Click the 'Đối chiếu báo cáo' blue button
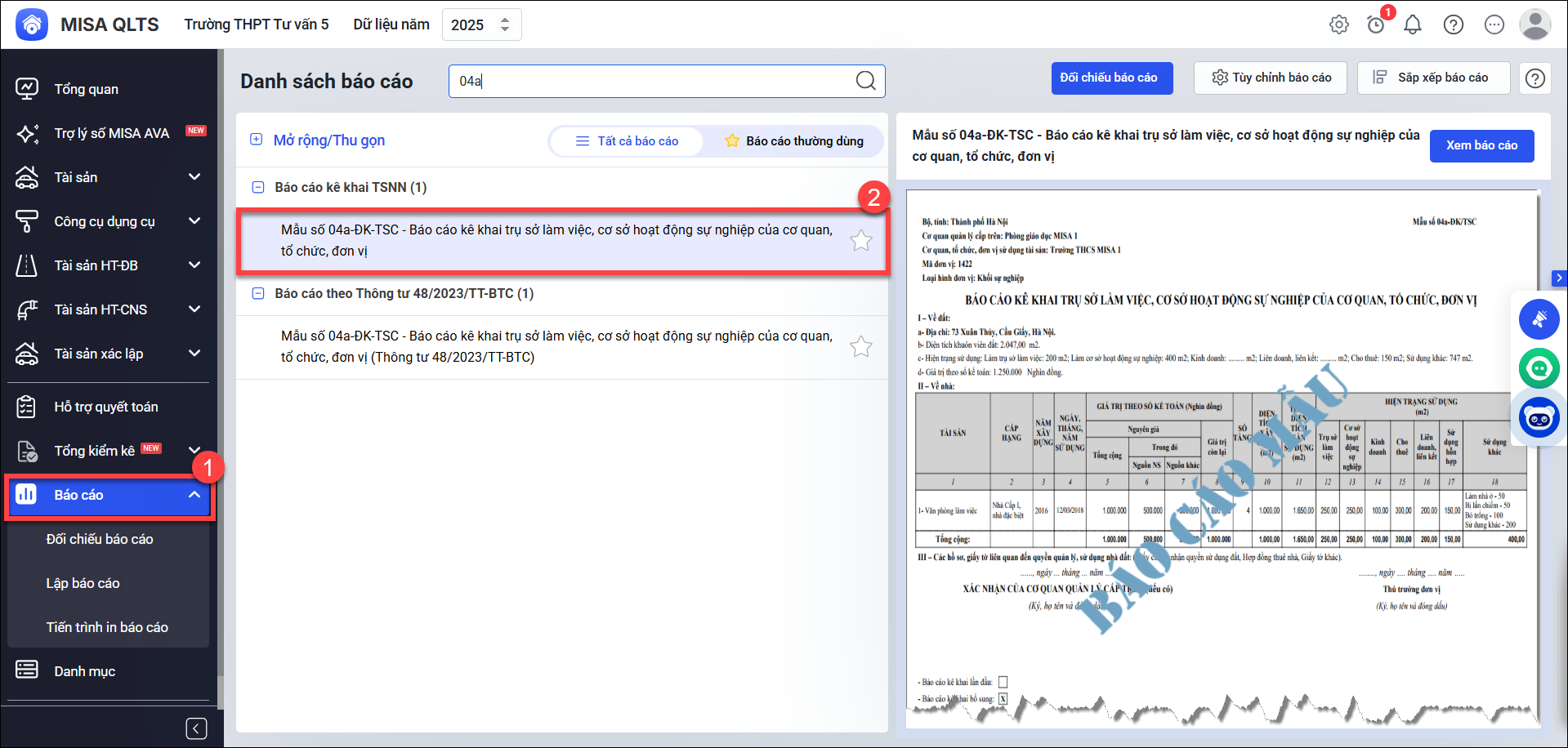Image resolution: width=1568 pixels, height=748 pixels. click(x=1110, y=78)
